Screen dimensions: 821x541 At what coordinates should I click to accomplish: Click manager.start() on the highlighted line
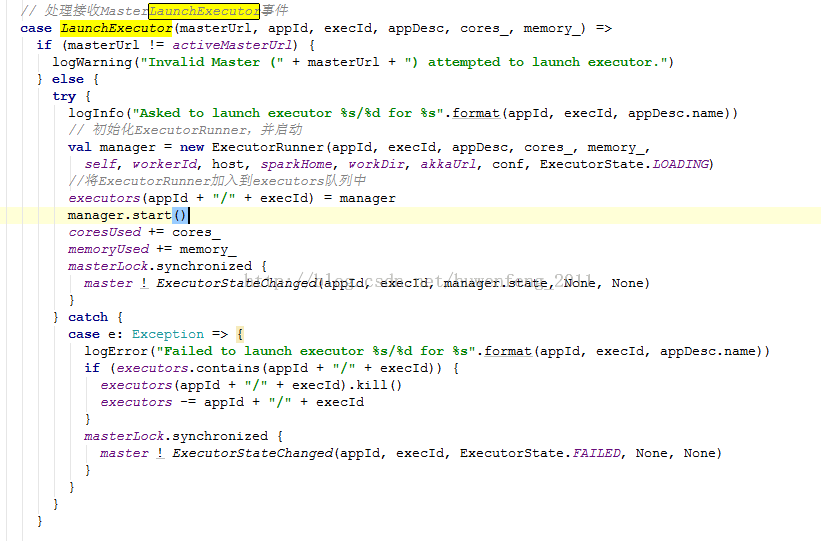point(127,215)
